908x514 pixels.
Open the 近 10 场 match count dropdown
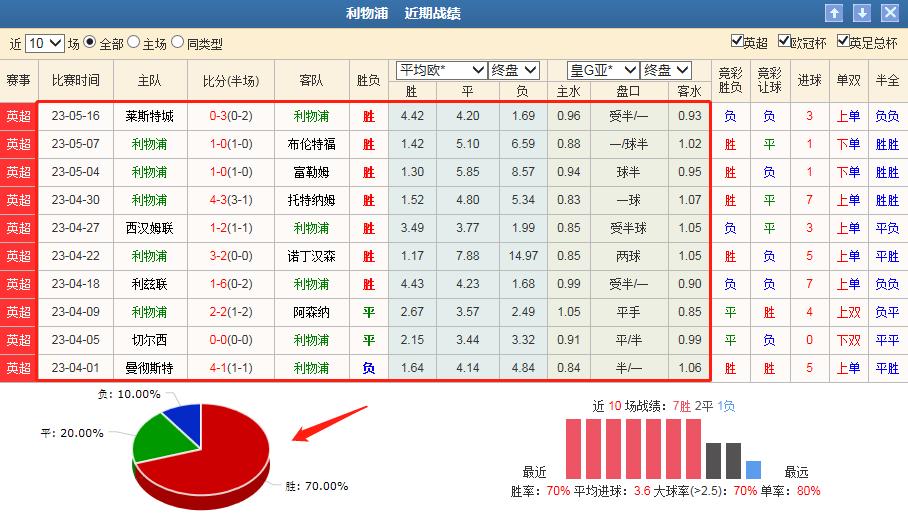pos(45,43)
